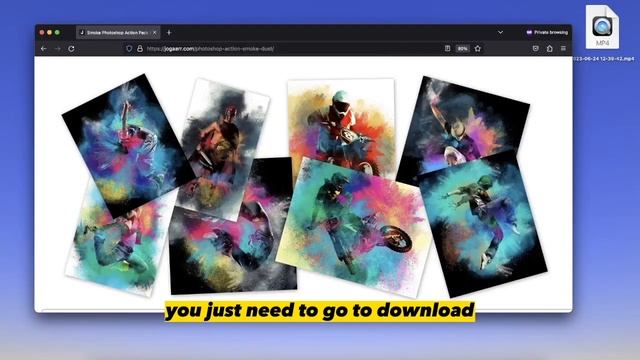Toggle reader view icon in address bar
Screen dimensions: 640x360
pos(447,49)
